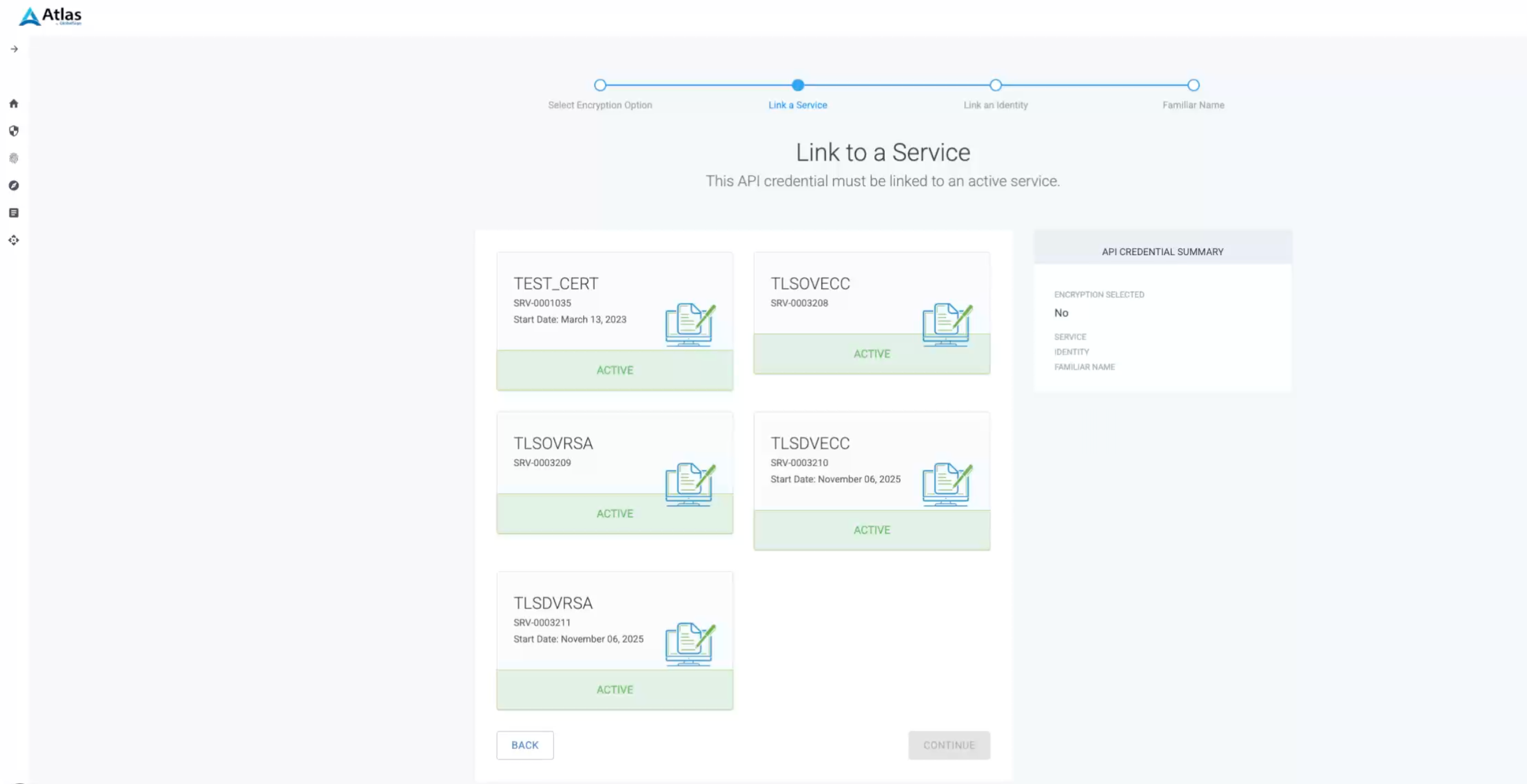1527x784 pixels.
Task: Select the Link a Service step label
Action: [798, 105]
